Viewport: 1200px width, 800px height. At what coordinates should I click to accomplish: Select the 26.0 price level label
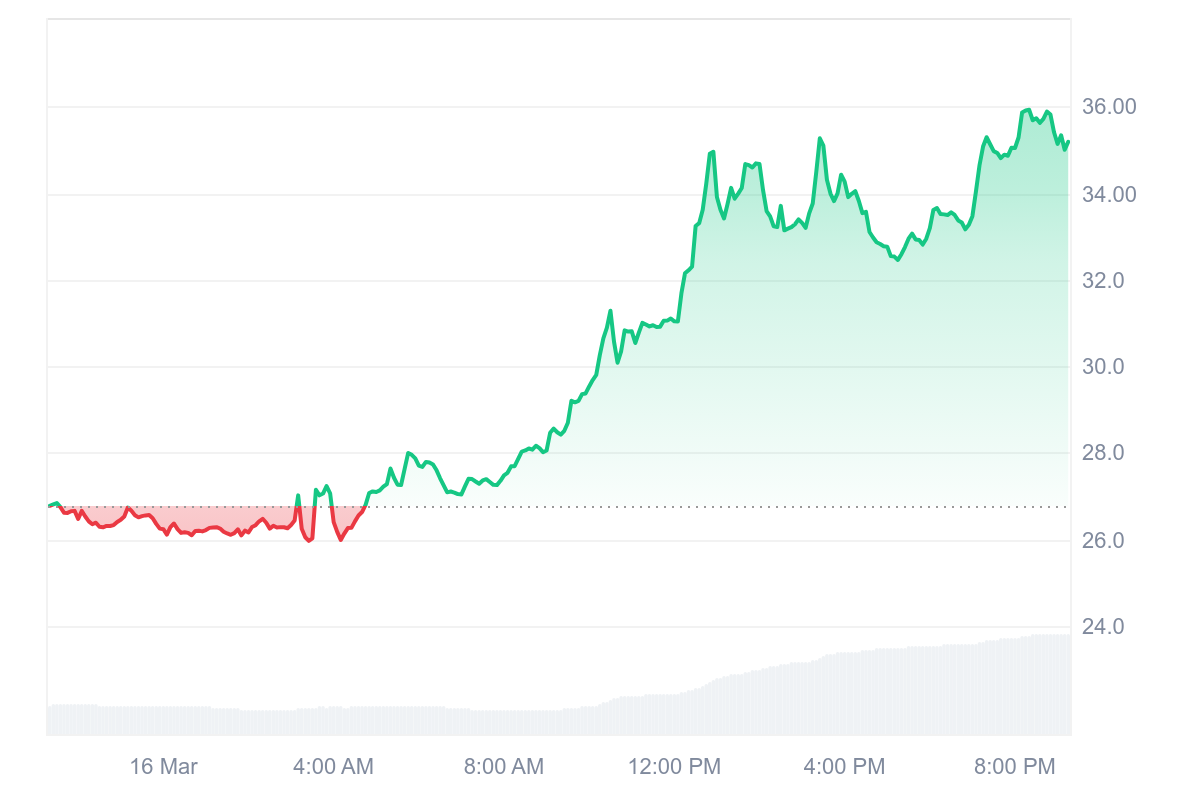point(1105,541)
